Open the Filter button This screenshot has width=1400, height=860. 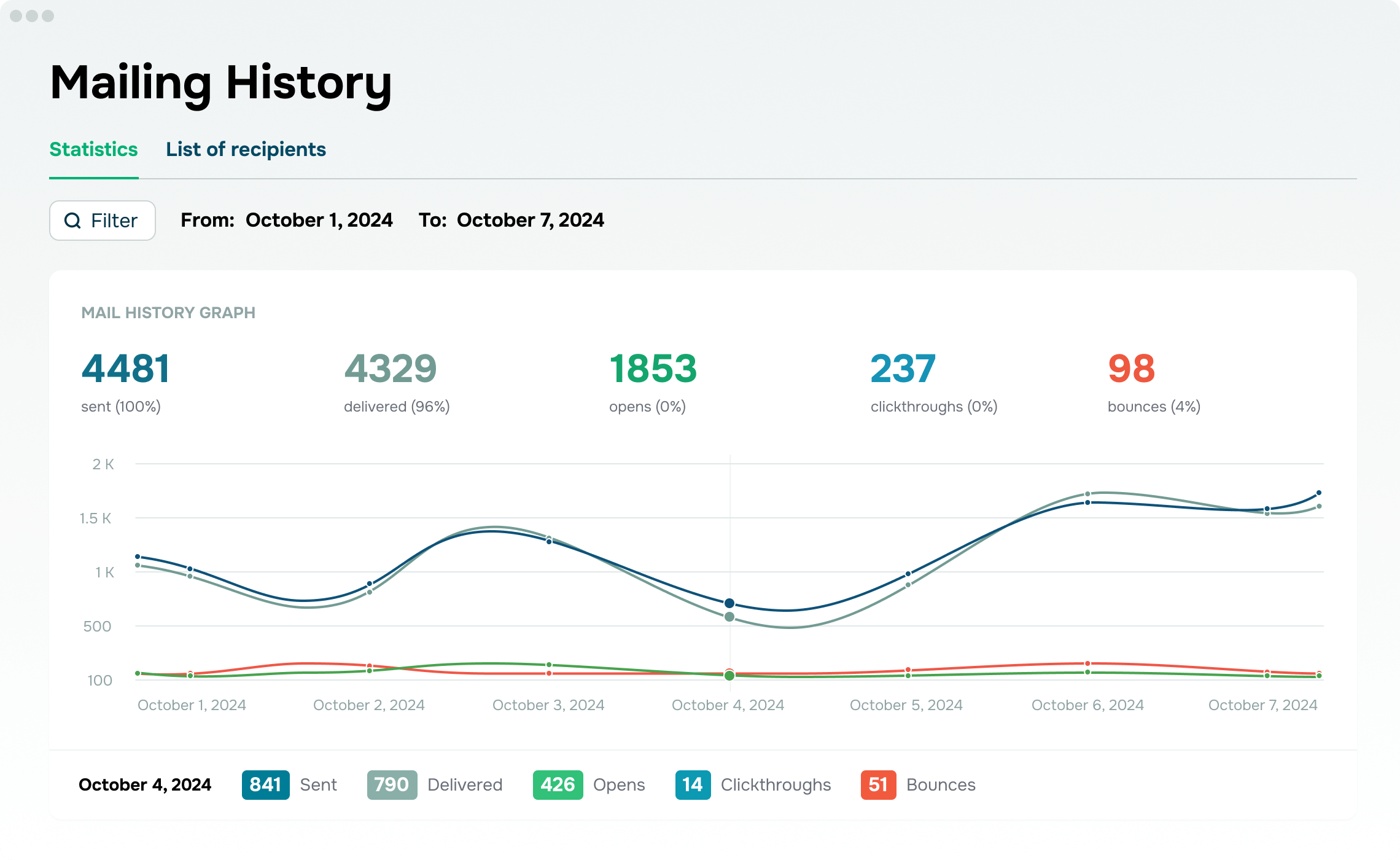coord(103,221)
